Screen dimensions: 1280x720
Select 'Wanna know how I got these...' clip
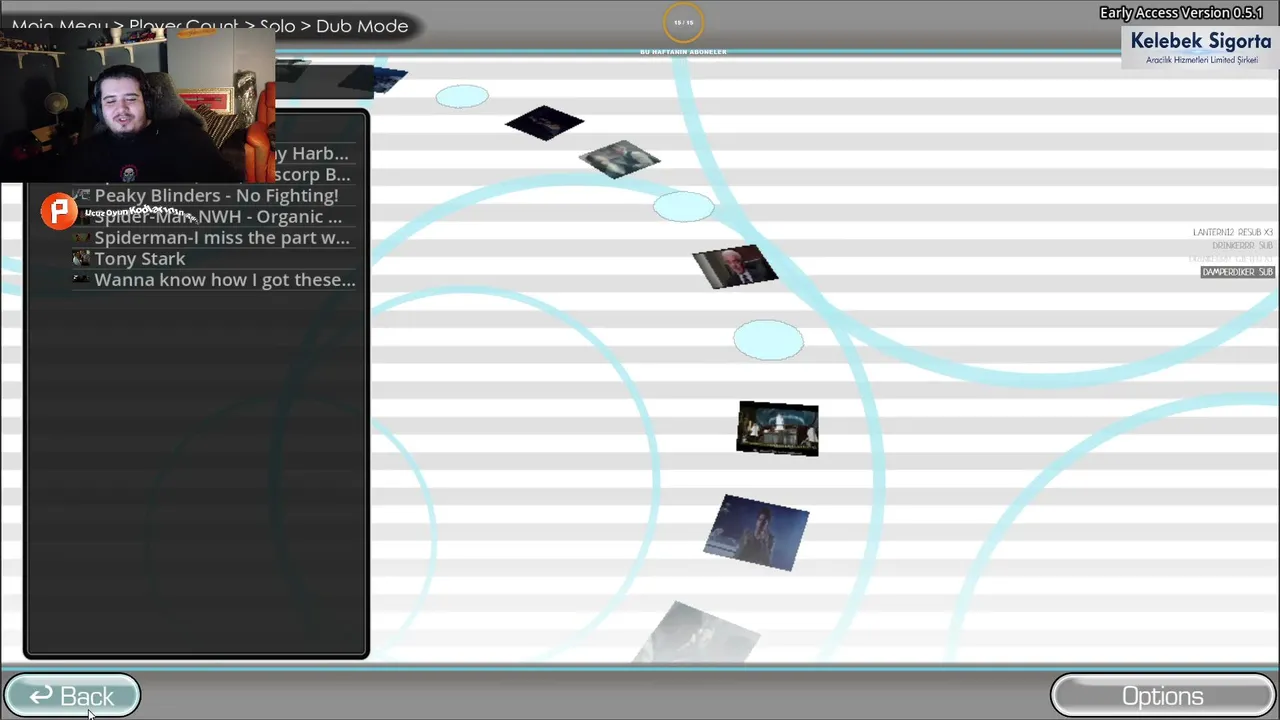(225, 280)
